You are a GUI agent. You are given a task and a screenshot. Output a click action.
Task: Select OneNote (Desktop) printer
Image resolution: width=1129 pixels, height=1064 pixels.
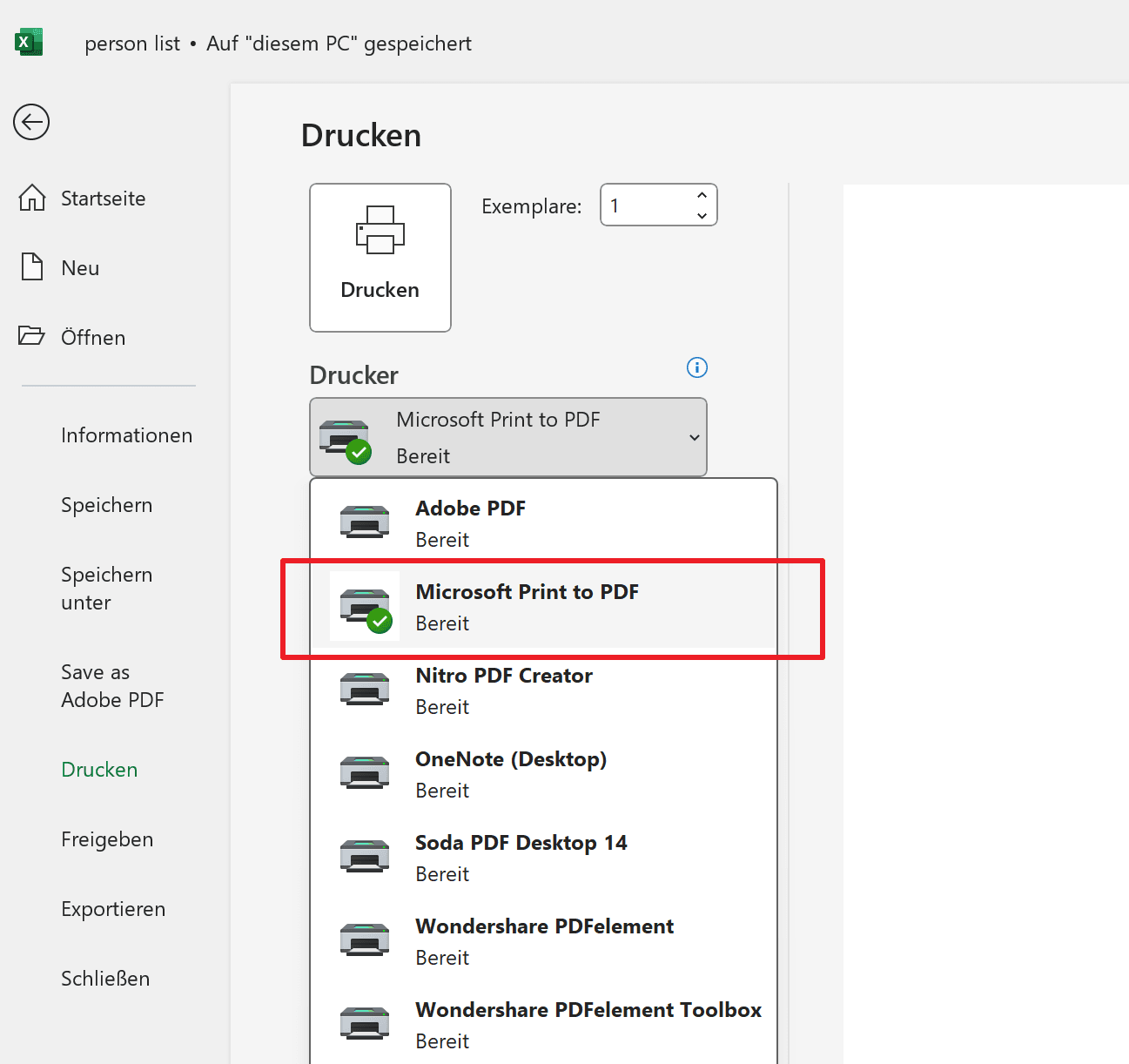tap(543, 773)
